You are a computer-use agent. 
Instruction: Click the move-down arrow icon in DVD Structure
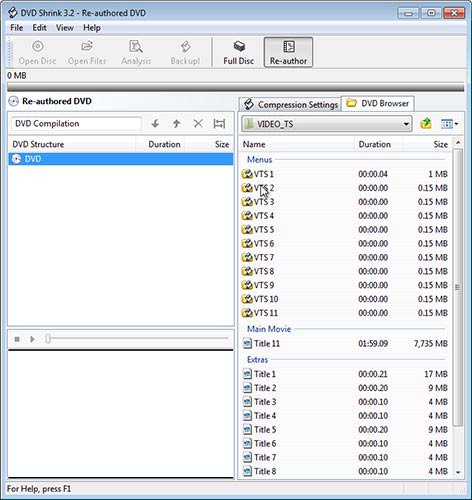point(155,124)
